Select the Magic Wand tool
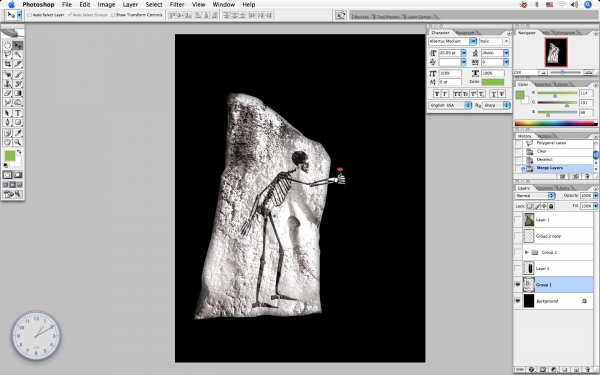The width and height of the screenshot is (600, 375). click(x=18, y=55)
